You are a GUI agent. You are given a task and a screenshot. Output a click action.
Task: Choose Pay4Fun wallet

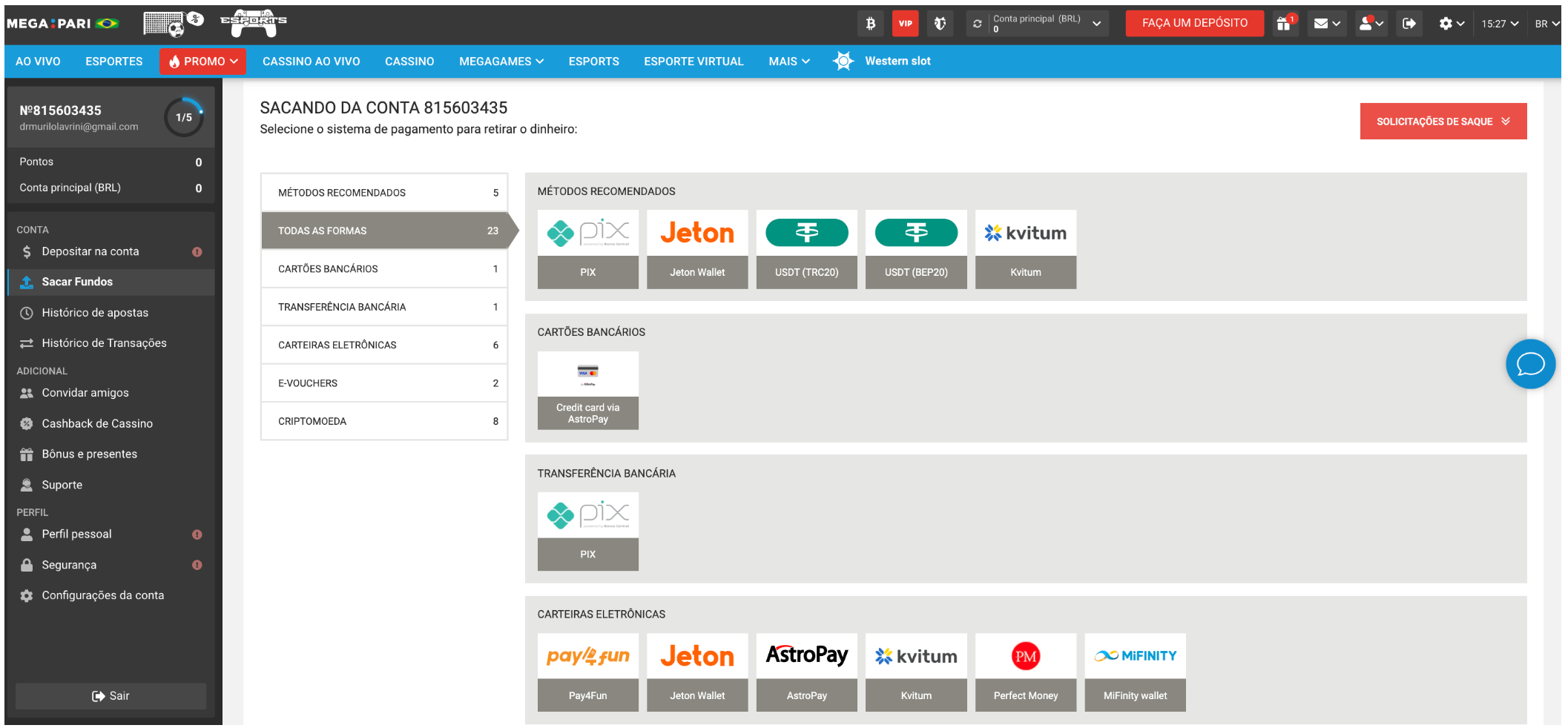587,672
